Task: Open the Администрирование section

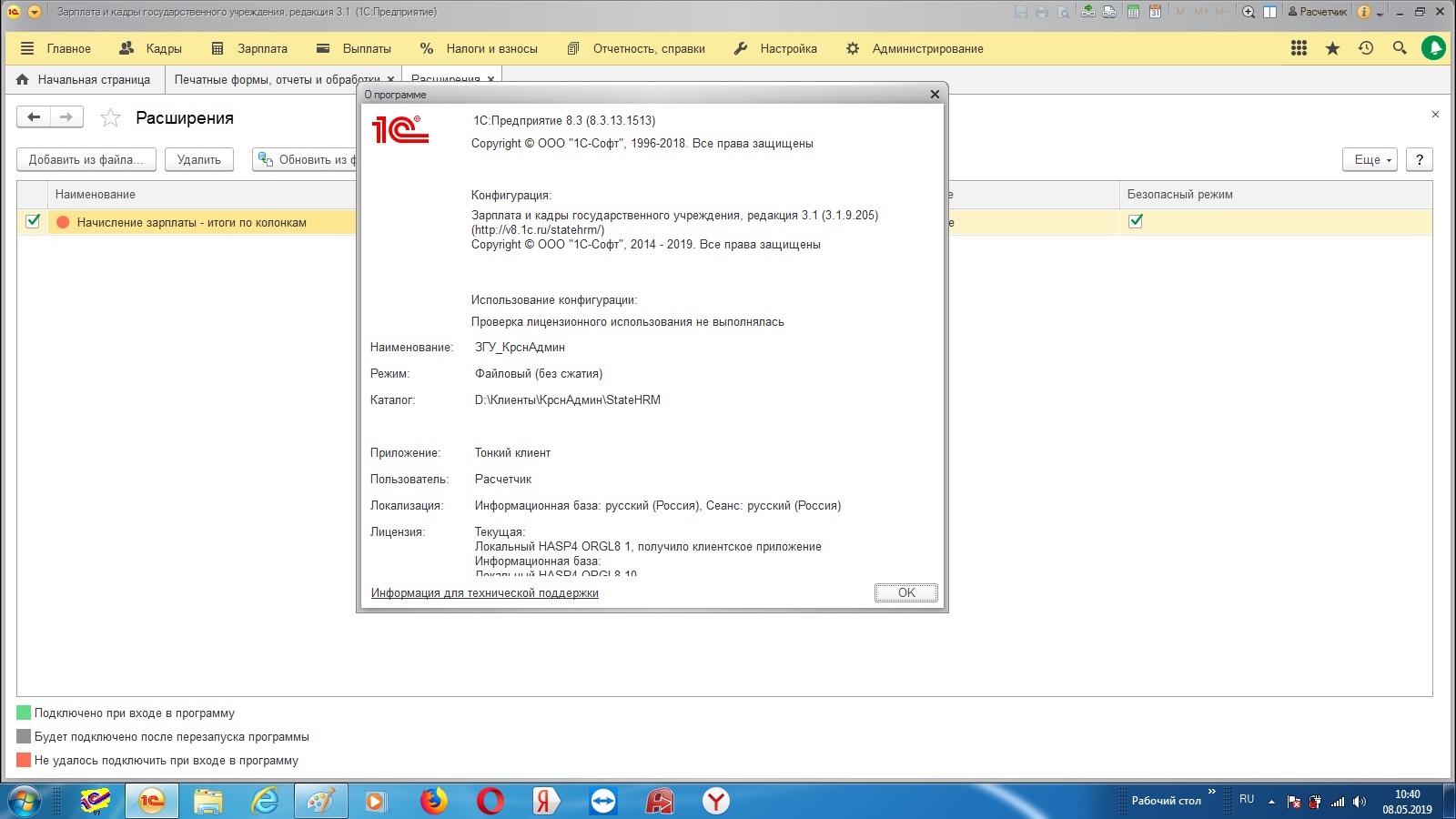Action: [x=915, y=48]
